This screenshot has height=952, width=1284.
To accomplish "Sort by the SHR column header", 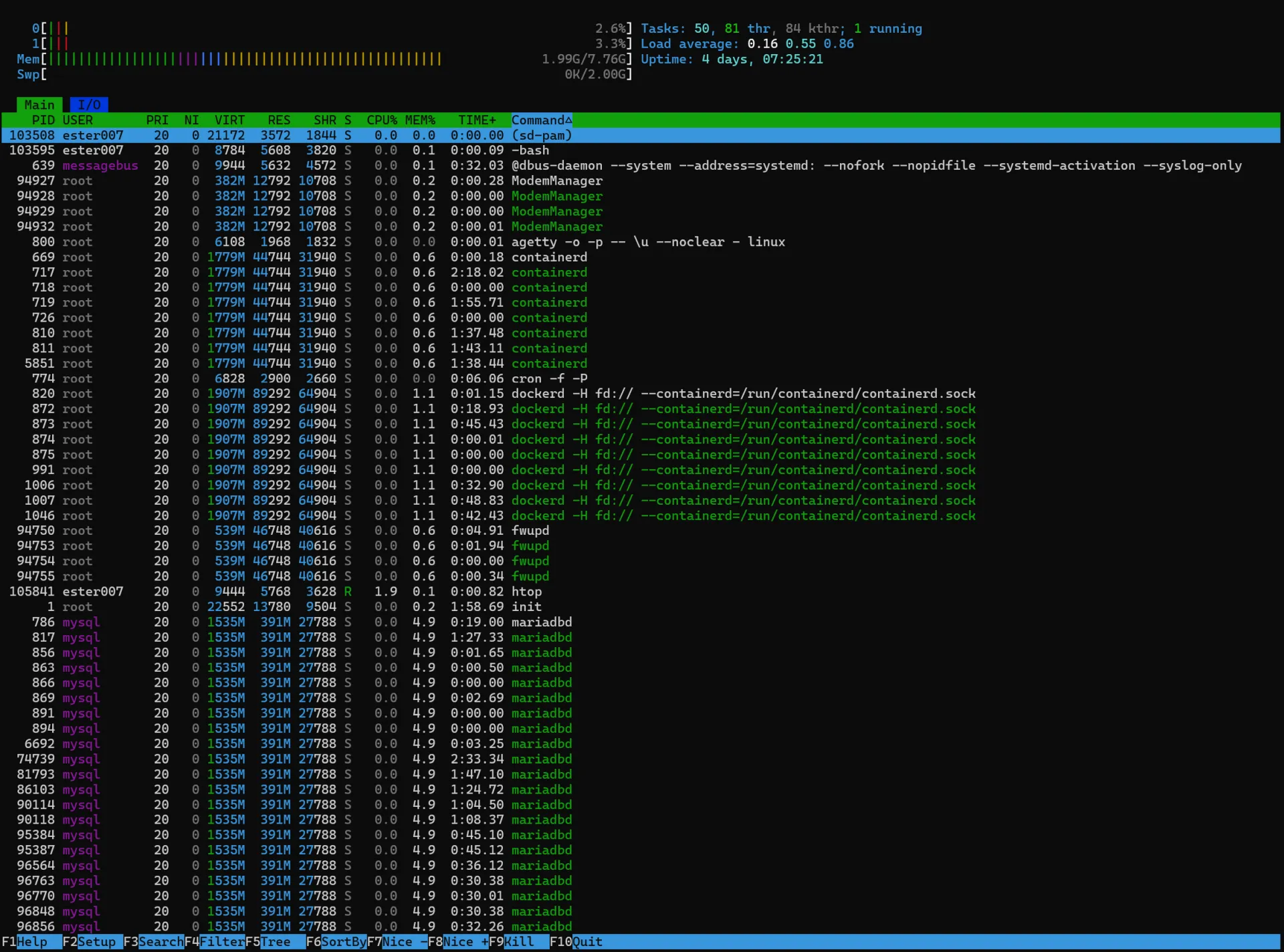I will coord(325,120).
